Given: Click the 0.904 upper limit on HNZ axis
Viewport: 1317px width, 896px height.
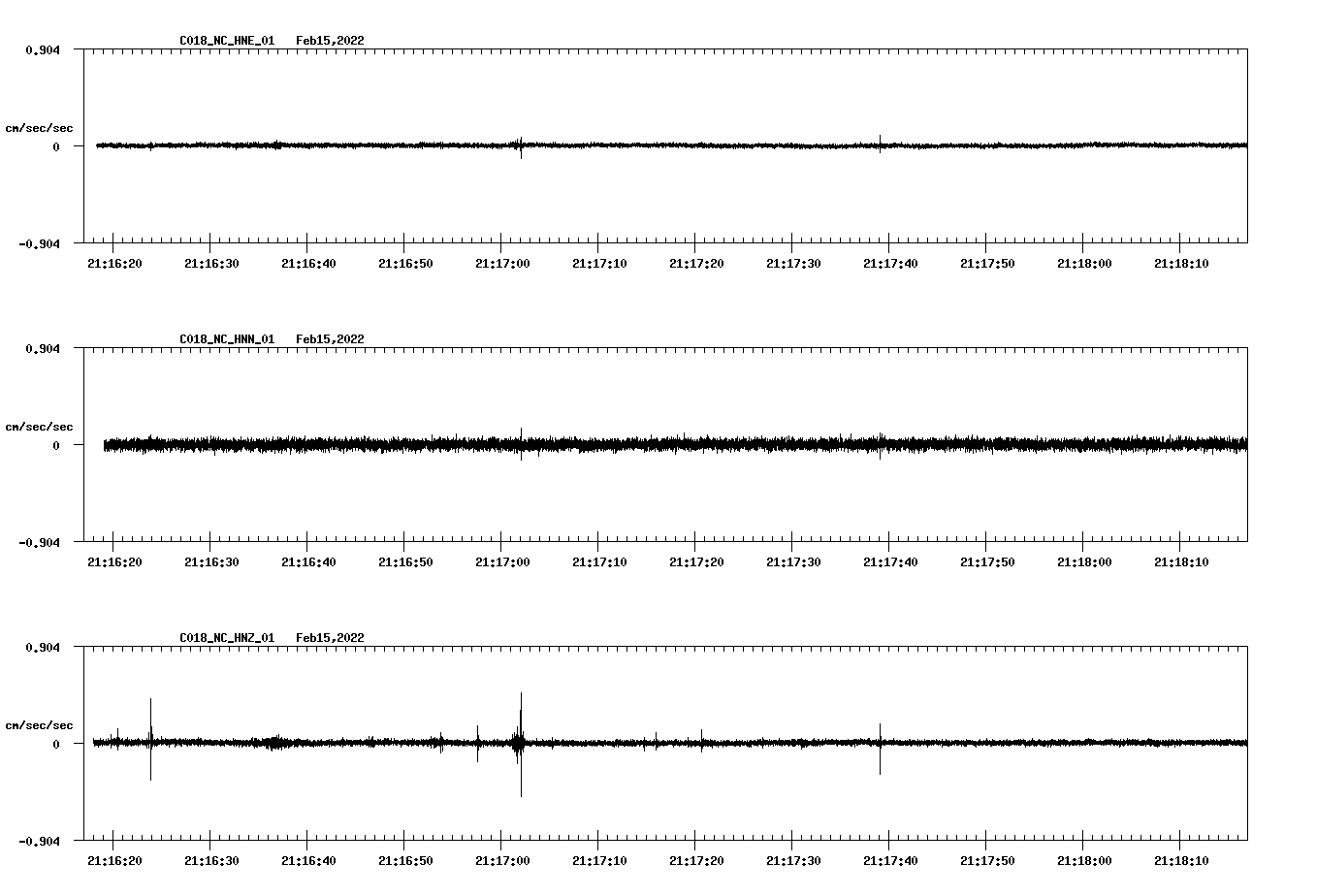Looking at the screenshot, I should coord(43,647).
